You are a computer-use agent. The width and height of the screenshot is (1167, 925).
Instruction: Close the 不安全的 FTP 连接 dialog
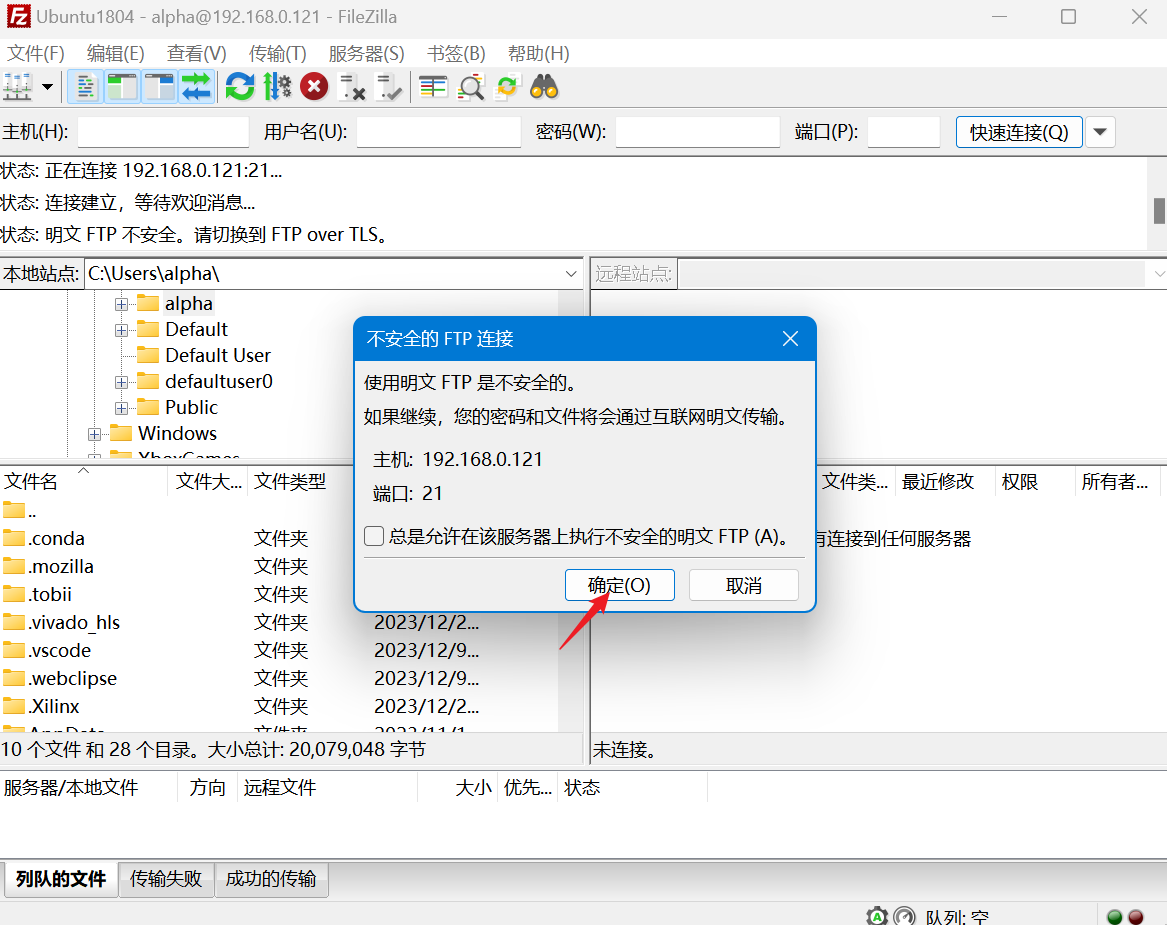pos(790,339)
